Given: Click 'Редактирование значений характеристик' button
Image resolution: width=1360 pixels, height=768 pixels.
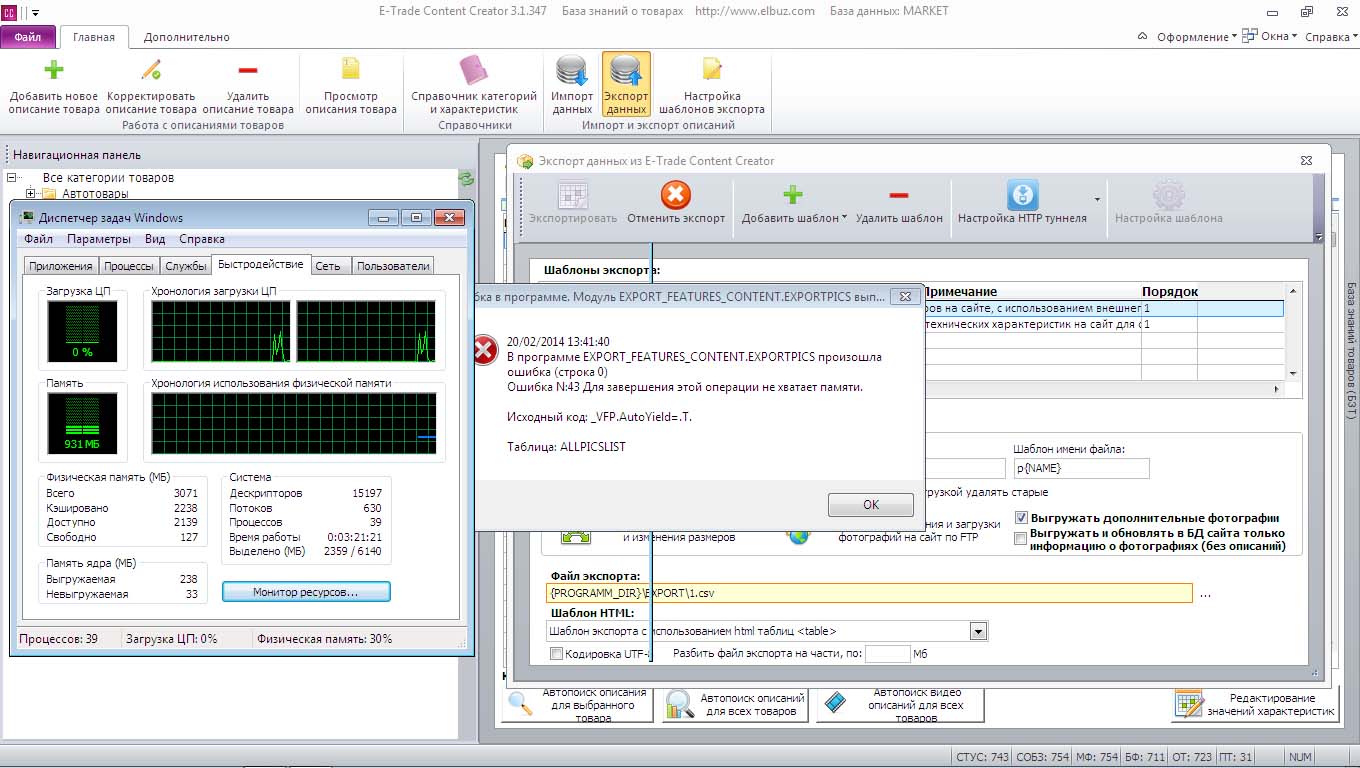Looking at the screenshot, I should pos(1255,704).
